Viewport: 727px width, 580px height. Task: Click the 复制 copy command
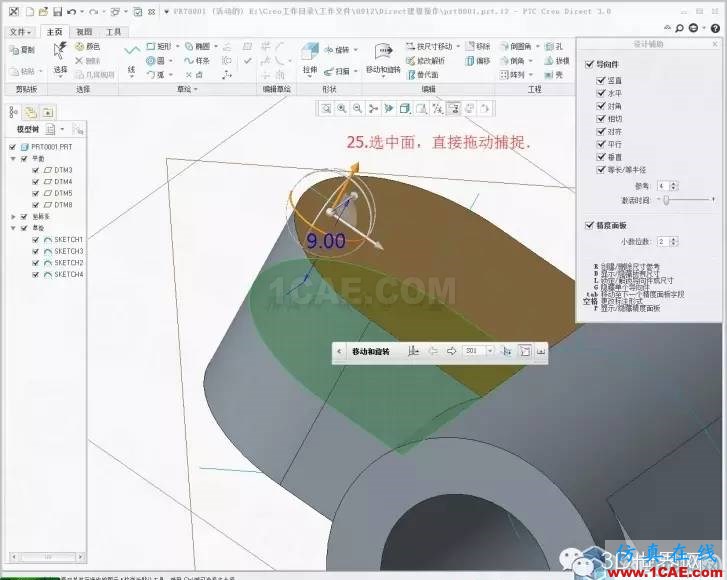(22, 50)
